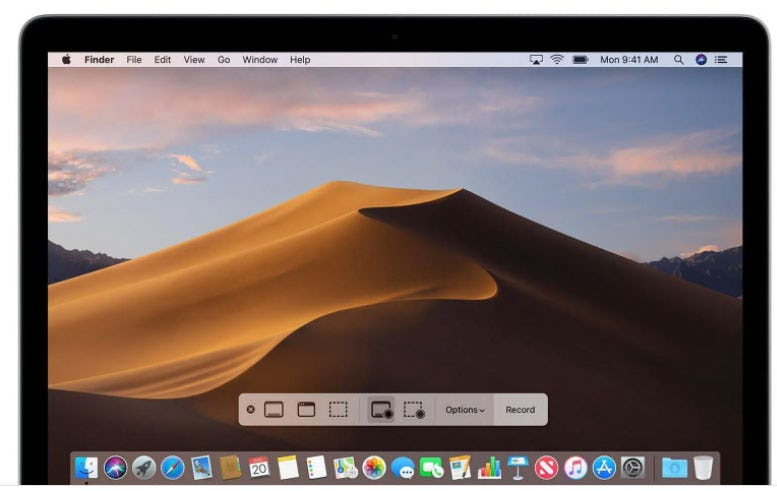Open Mail from the Dock
Image resolution: width=777 pixels, height=491 pixels.
point(202,467)
